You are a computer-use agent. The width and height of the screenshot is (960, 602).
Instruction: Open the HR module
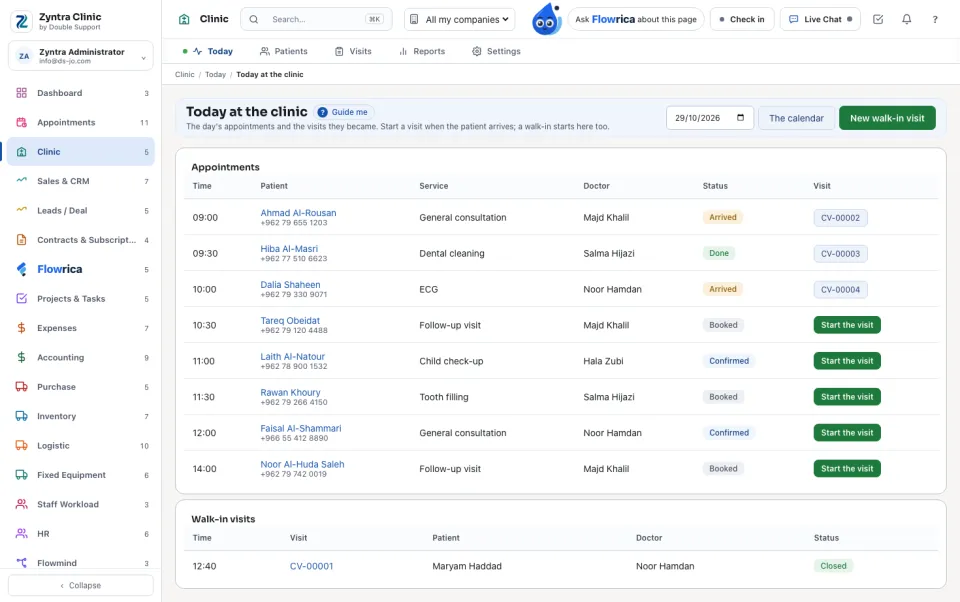(81, 534)
